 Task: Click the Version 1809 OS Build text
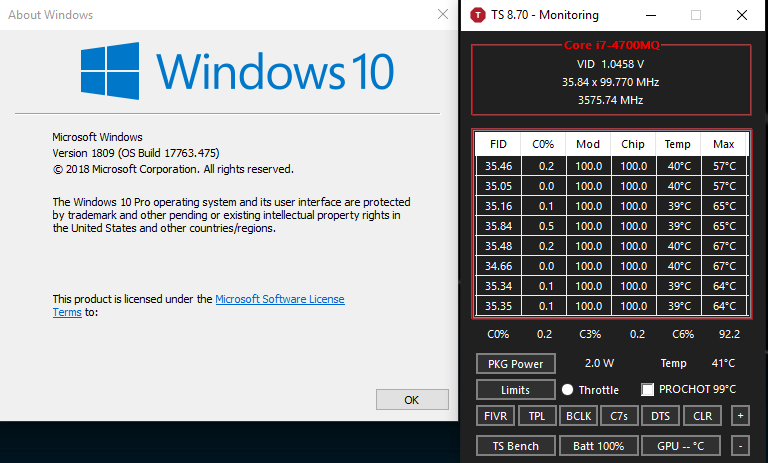click(136, 153)
